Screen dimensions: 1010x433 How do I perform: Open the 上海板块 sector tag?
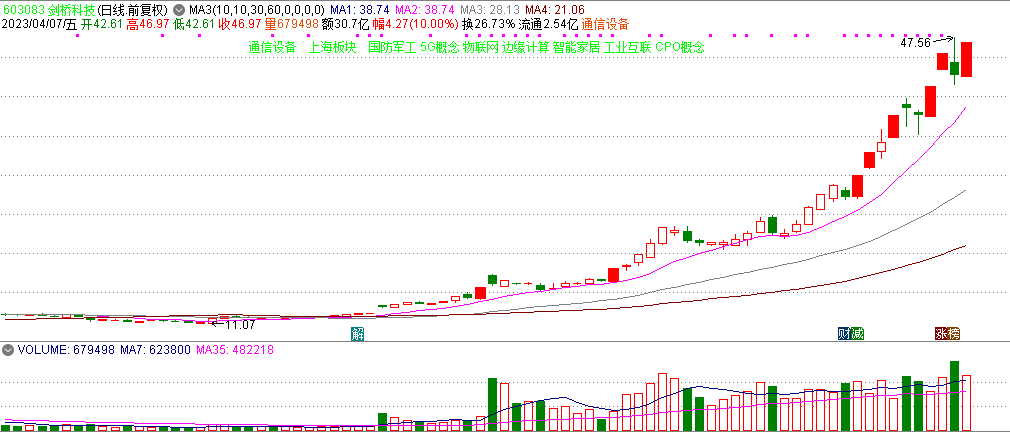pyautogui.click(x=333, y=47)
